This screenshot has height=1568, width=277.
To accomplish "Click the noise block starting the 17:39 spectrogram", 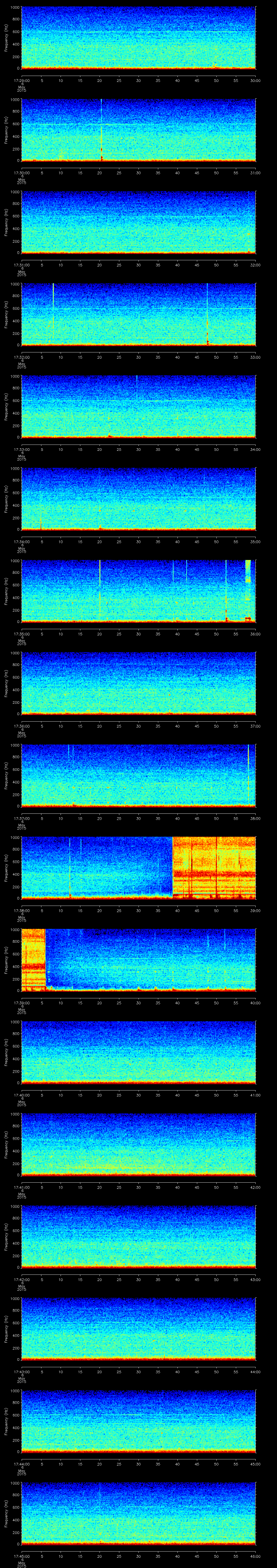I will click(x=34, y=959).
